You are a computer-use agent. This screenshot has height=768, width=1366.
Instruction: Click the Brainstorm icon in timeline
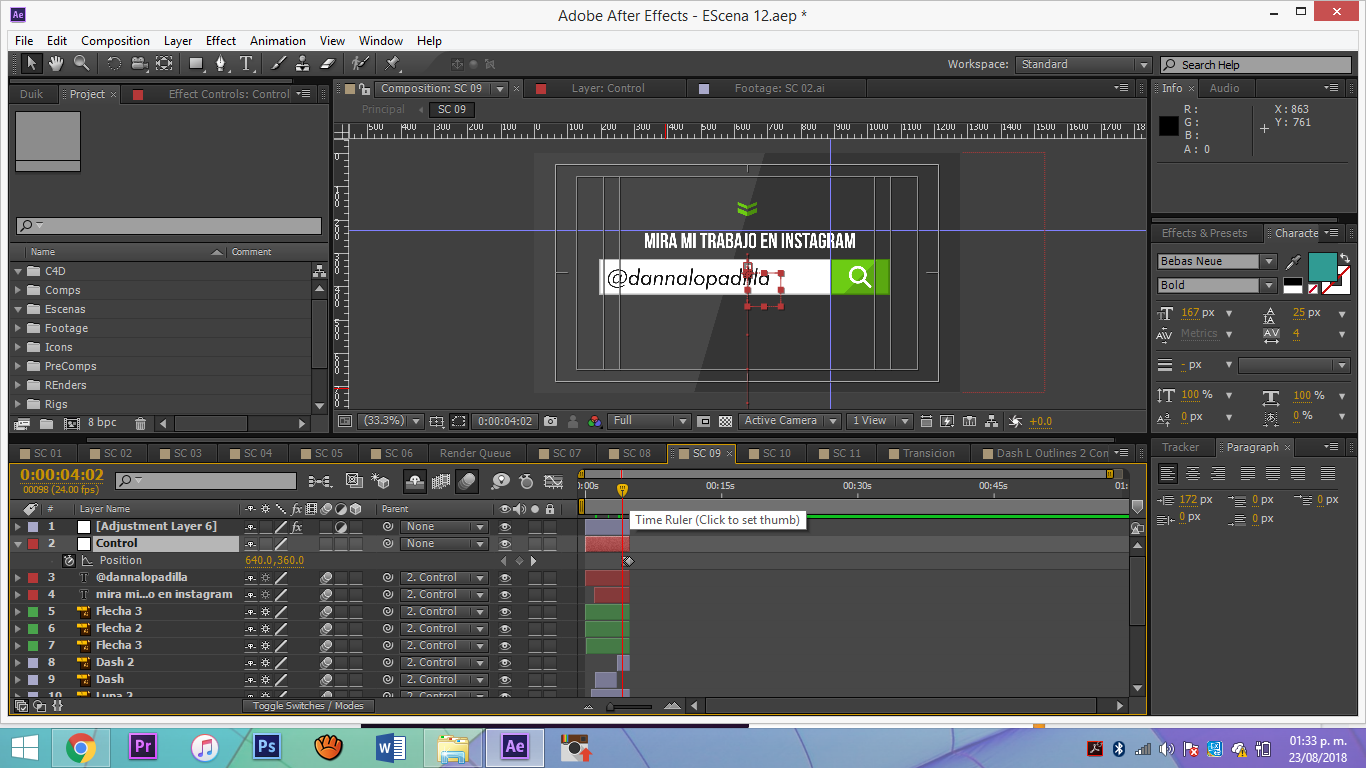pyautogui.click(x=500, y=482)
